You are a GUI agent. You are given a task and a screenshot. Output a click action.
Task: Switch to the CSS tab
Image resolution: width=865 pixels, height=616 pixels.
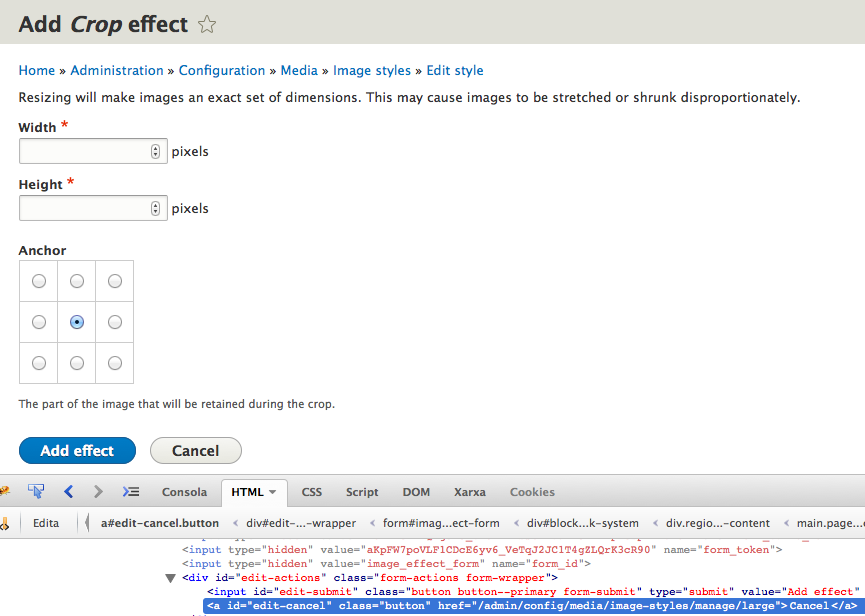[x=312, y=492]
